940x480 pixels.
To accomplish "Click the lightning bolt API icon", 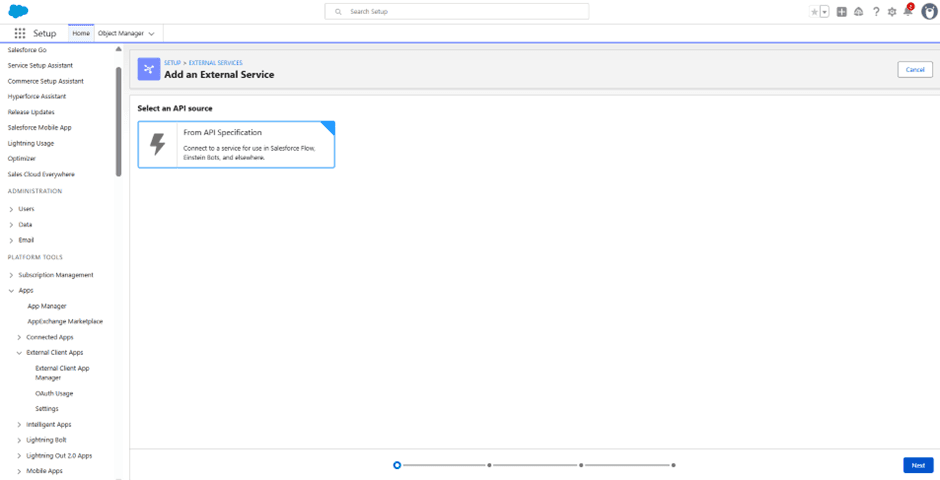I will click(x=158, y=144).
